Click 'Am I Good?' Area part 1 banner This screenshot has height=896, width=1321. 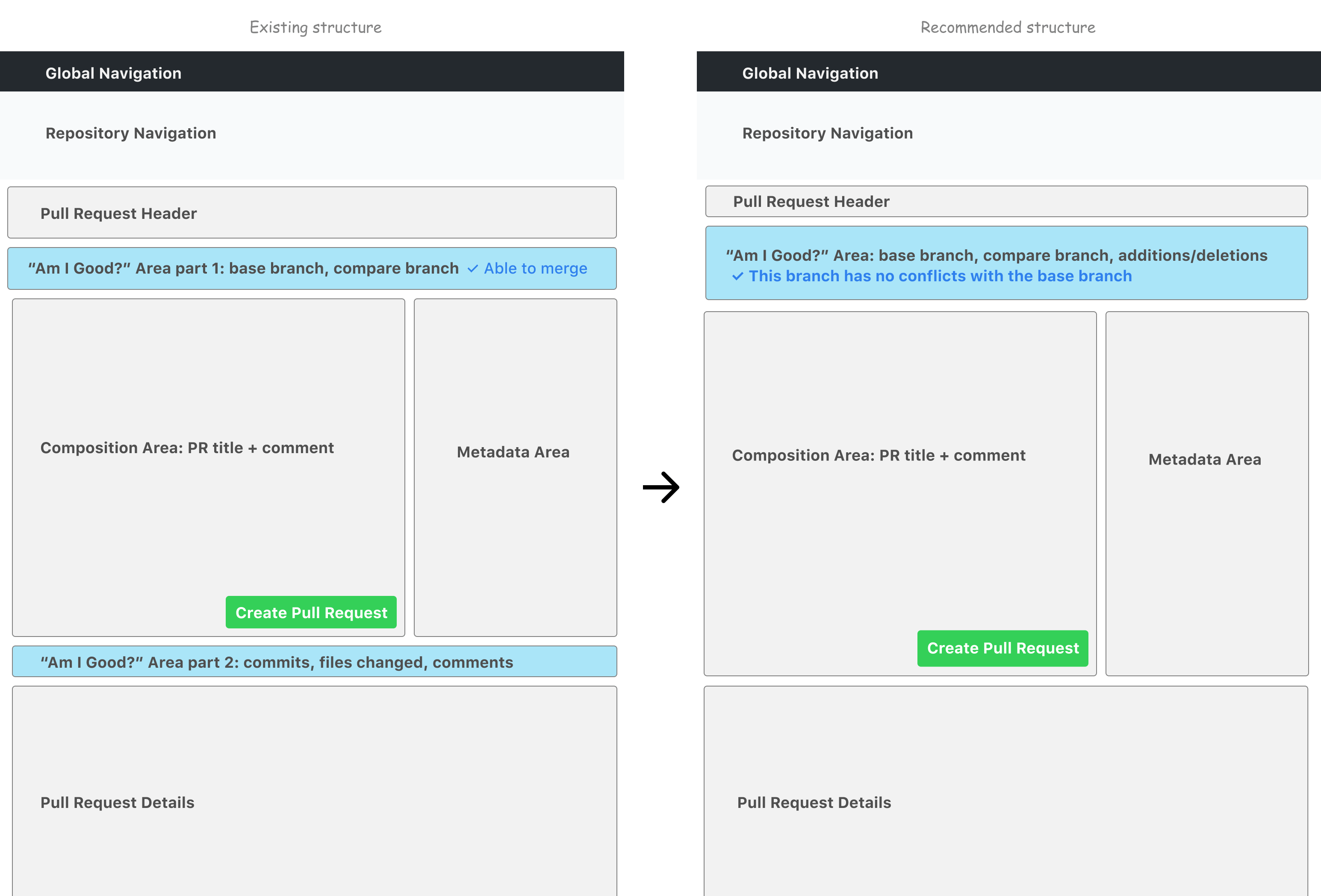(312, 268)
